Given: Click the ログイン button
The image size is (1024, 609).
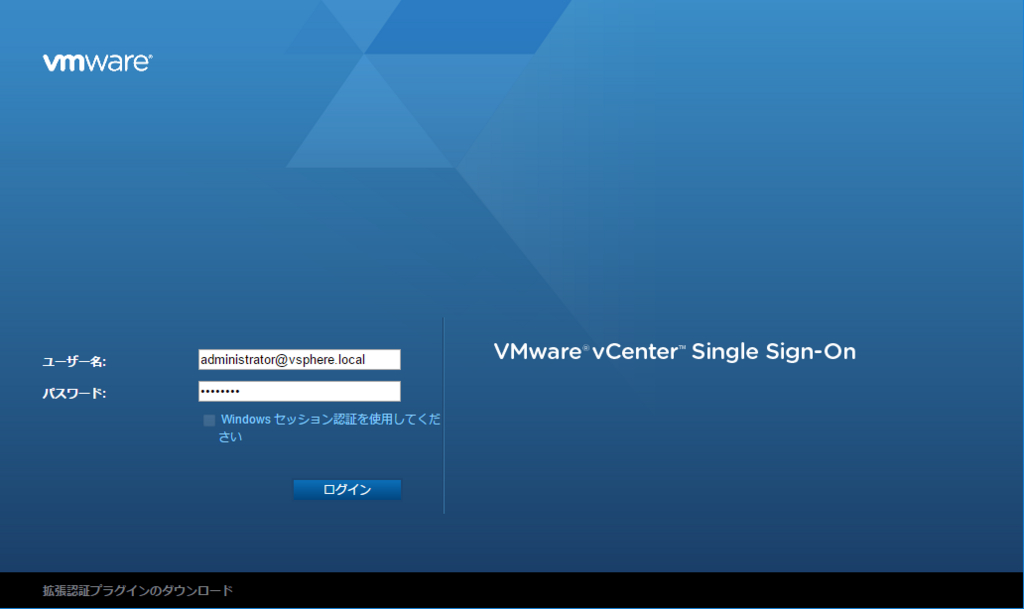Looking at the screenshot, I should [347, 490].
